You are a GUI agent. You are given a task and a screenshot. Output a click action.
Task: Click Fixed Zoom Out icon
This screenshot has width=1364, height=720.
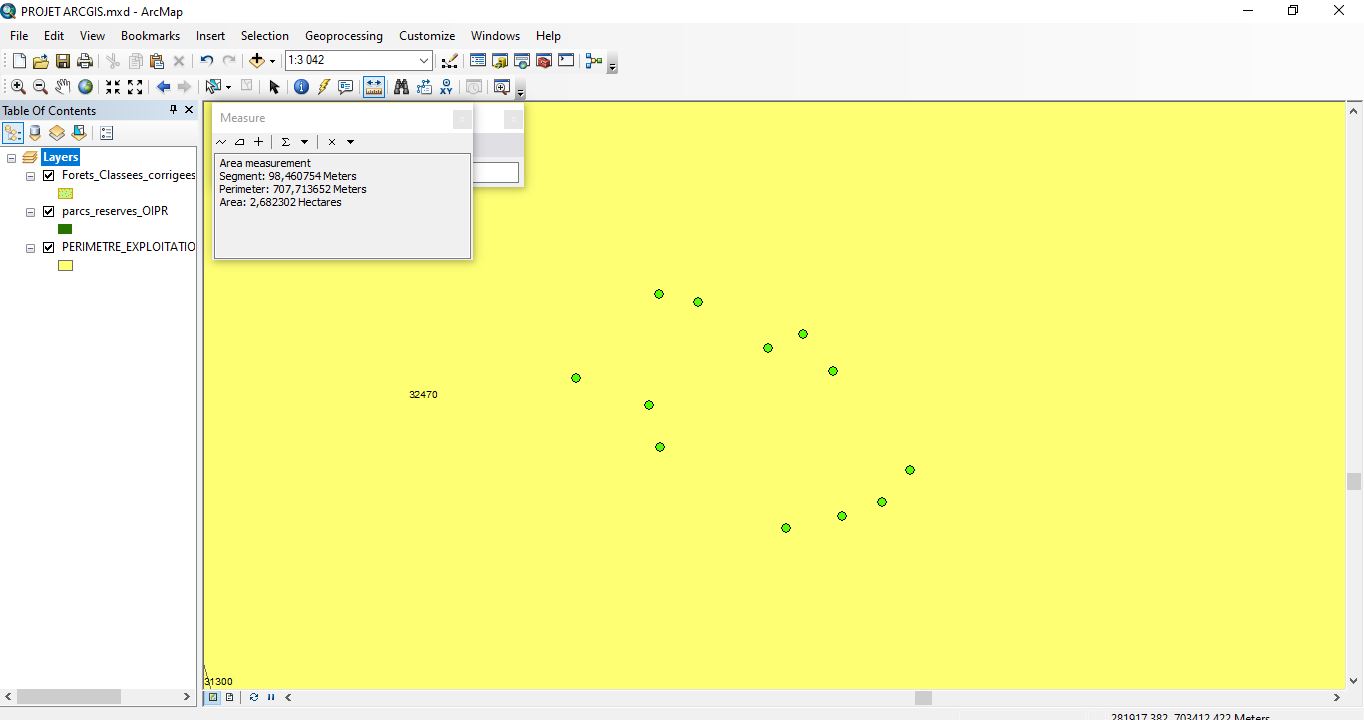tap(135, 87)
